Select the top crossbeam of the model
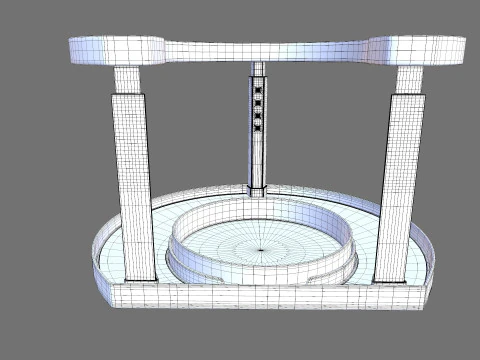 click(267, 50)
